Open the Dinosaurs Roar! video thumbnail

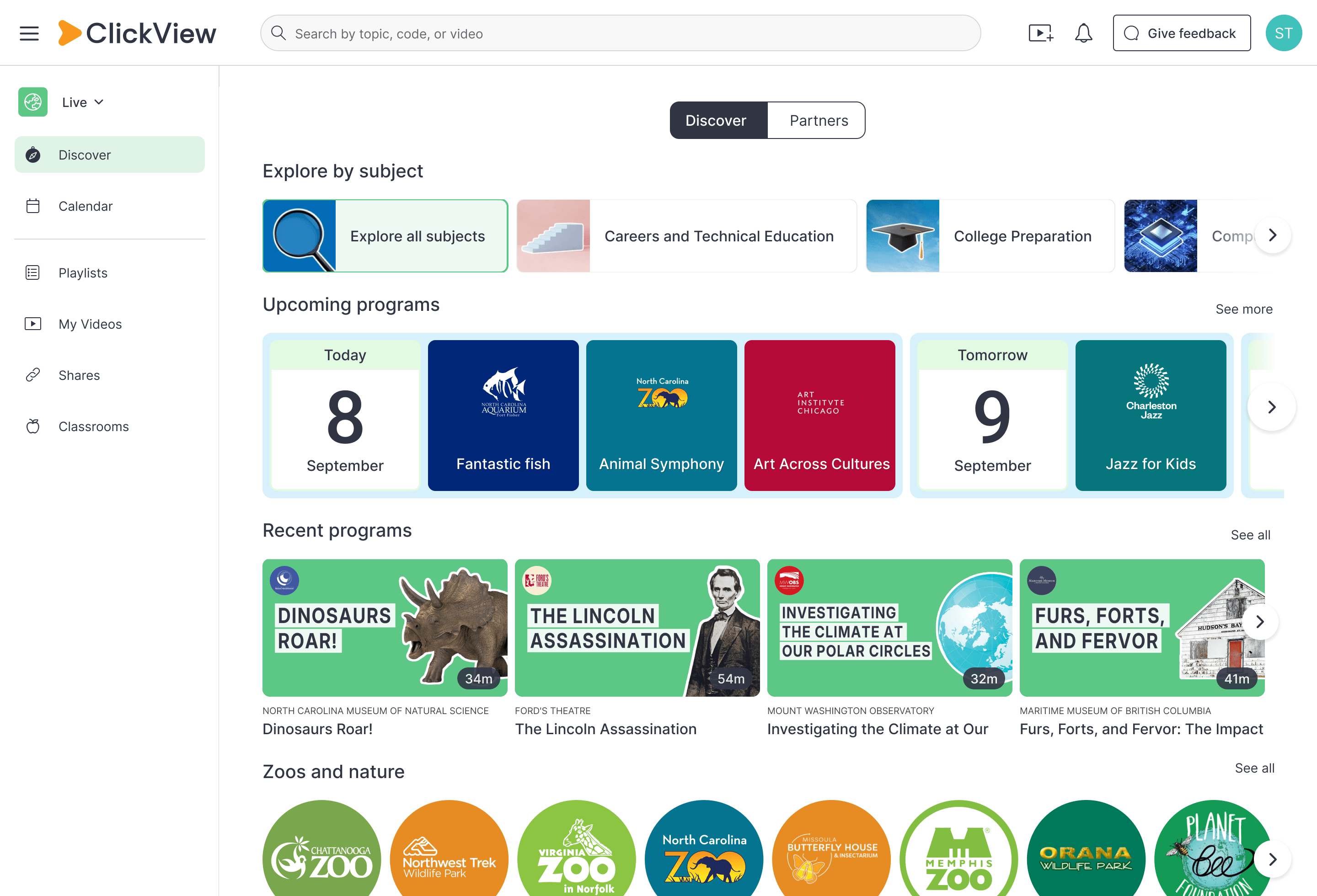(385, 628)
